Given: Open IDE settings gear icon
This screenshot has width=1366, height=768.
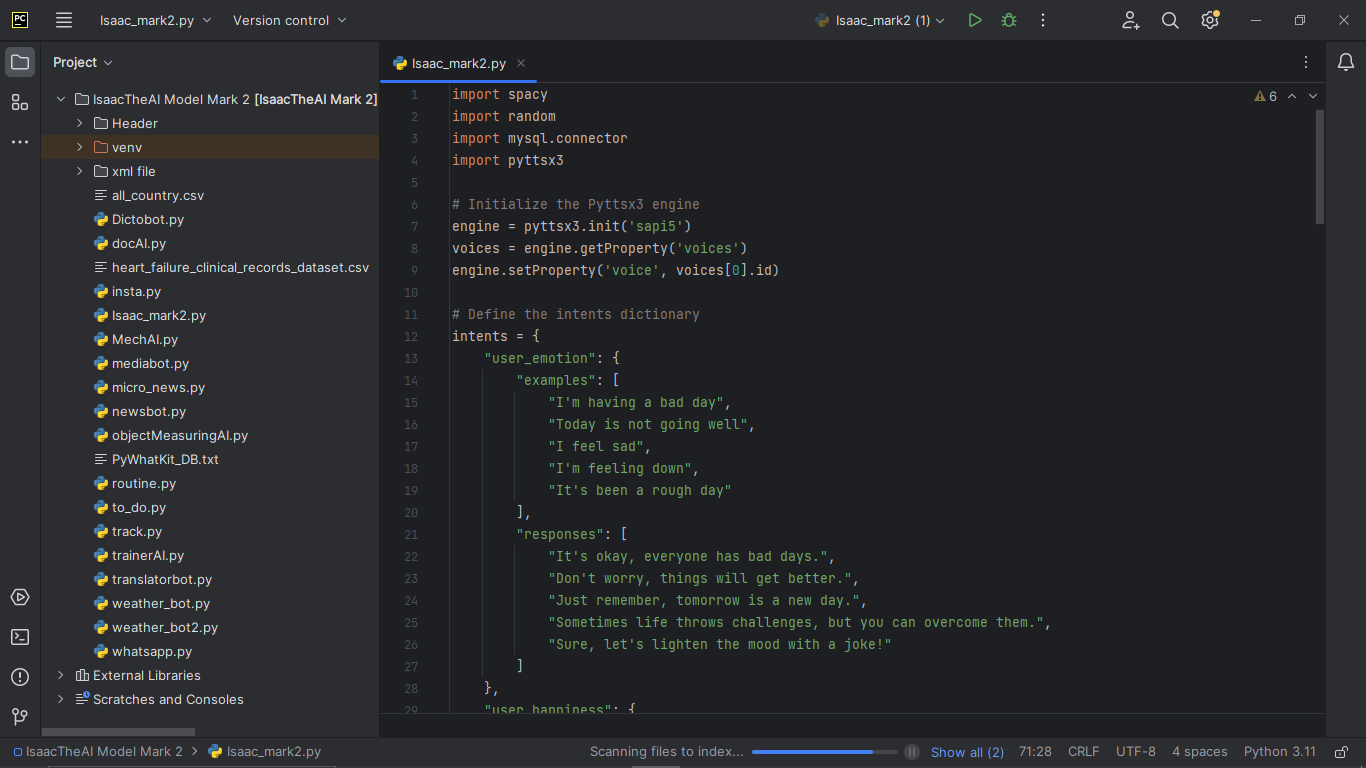Looking at the screenshot, I should 1210,20.
